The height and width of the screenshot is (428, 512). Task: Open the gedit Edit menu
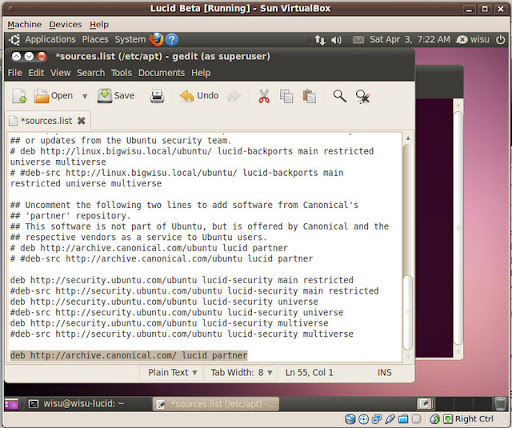[x=36, y=73]
